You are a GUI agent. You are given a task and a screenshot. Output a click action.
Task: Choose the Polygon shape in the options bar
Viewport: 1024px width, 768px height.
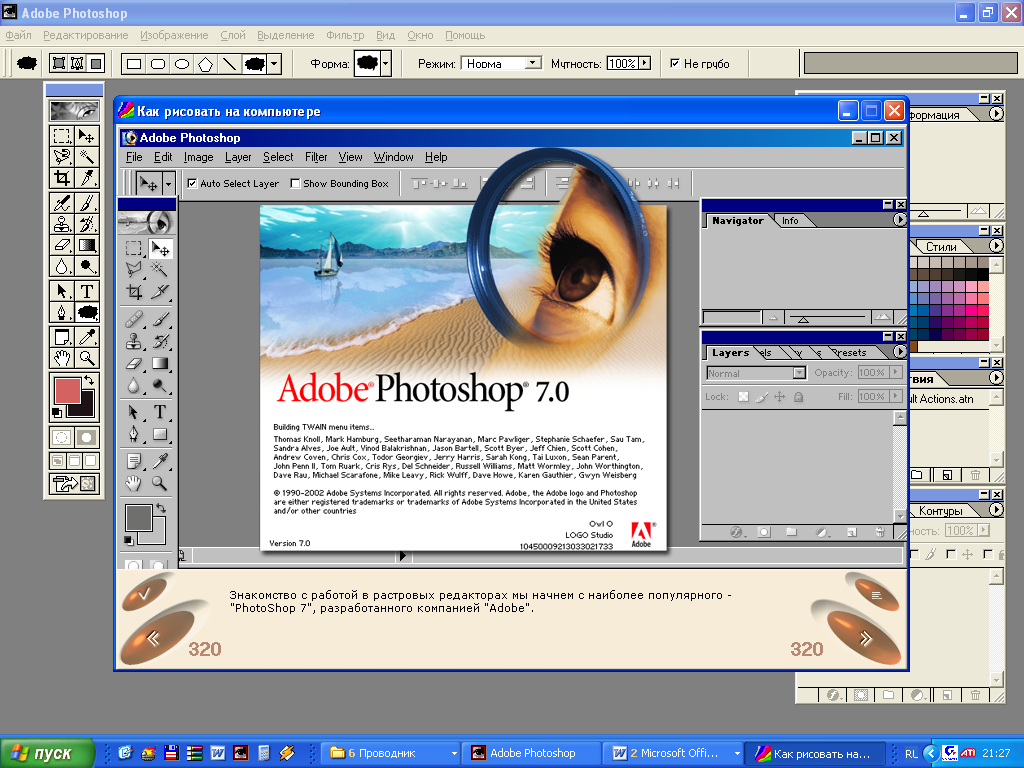tap(206, 64)
